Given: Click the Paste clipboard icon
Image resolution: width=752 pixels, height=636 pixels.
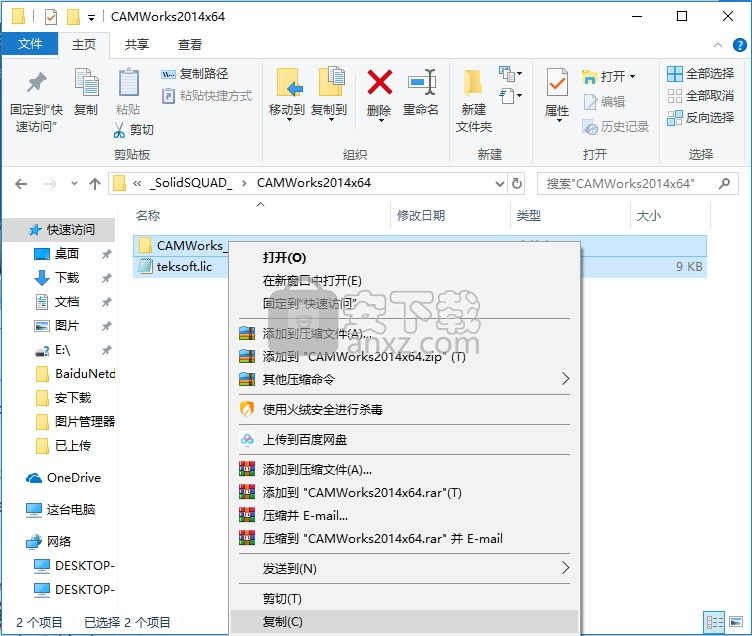Looking at the screenshot, I should [x=128, y=82].
